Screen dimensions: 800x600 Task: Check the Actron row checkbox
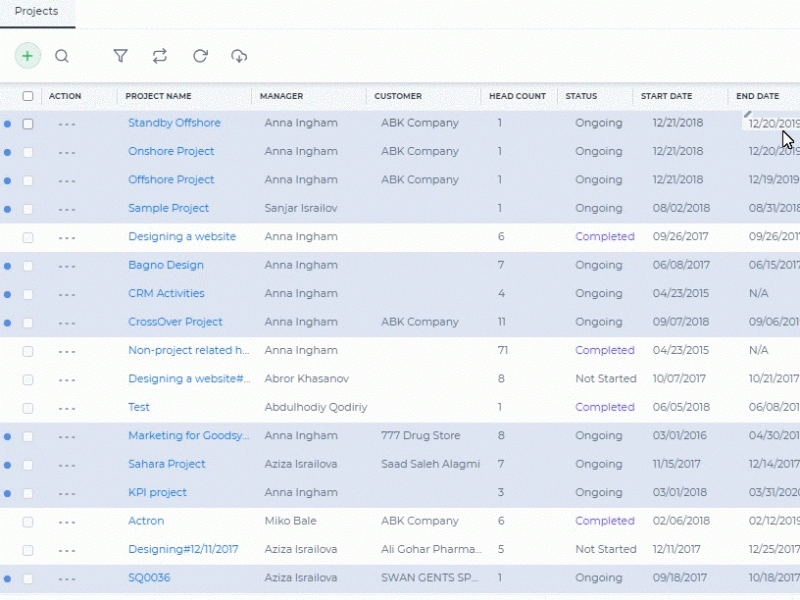pyautogui.click(x=28, y=522)
